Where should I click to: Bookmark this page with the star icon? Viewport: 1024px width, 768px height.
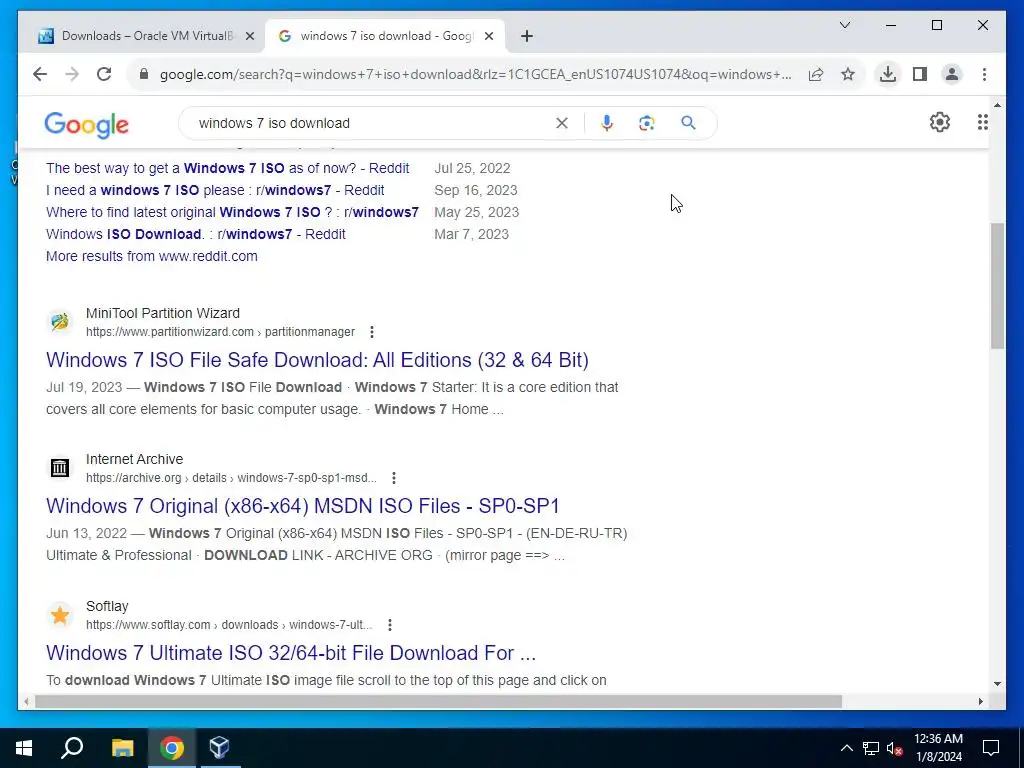[848, 74]
